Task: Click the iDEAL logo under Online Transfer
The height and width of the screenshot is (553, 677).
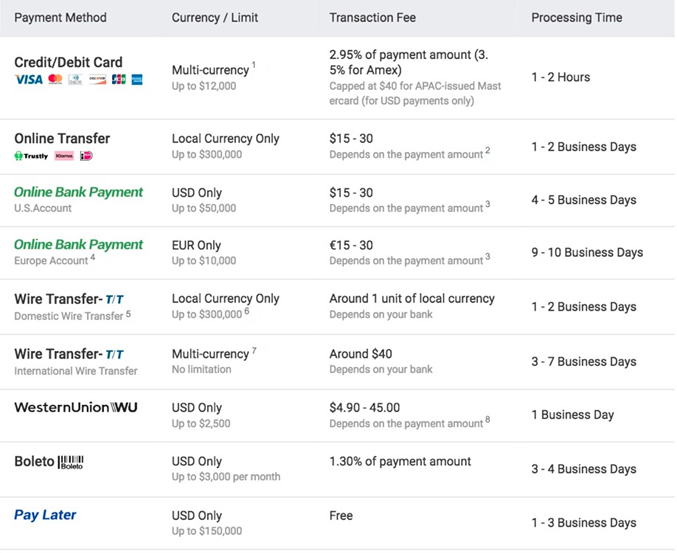Action: [86, 156]
